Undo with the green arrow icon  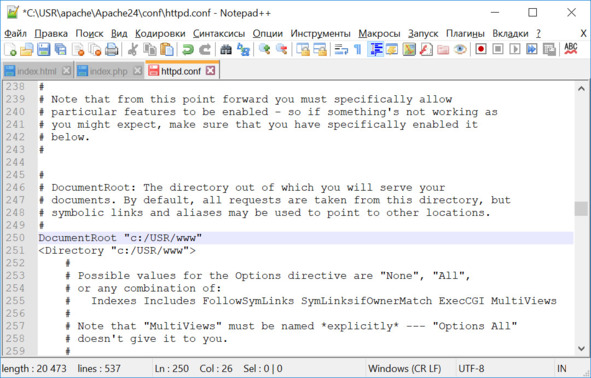click(187, 49)
